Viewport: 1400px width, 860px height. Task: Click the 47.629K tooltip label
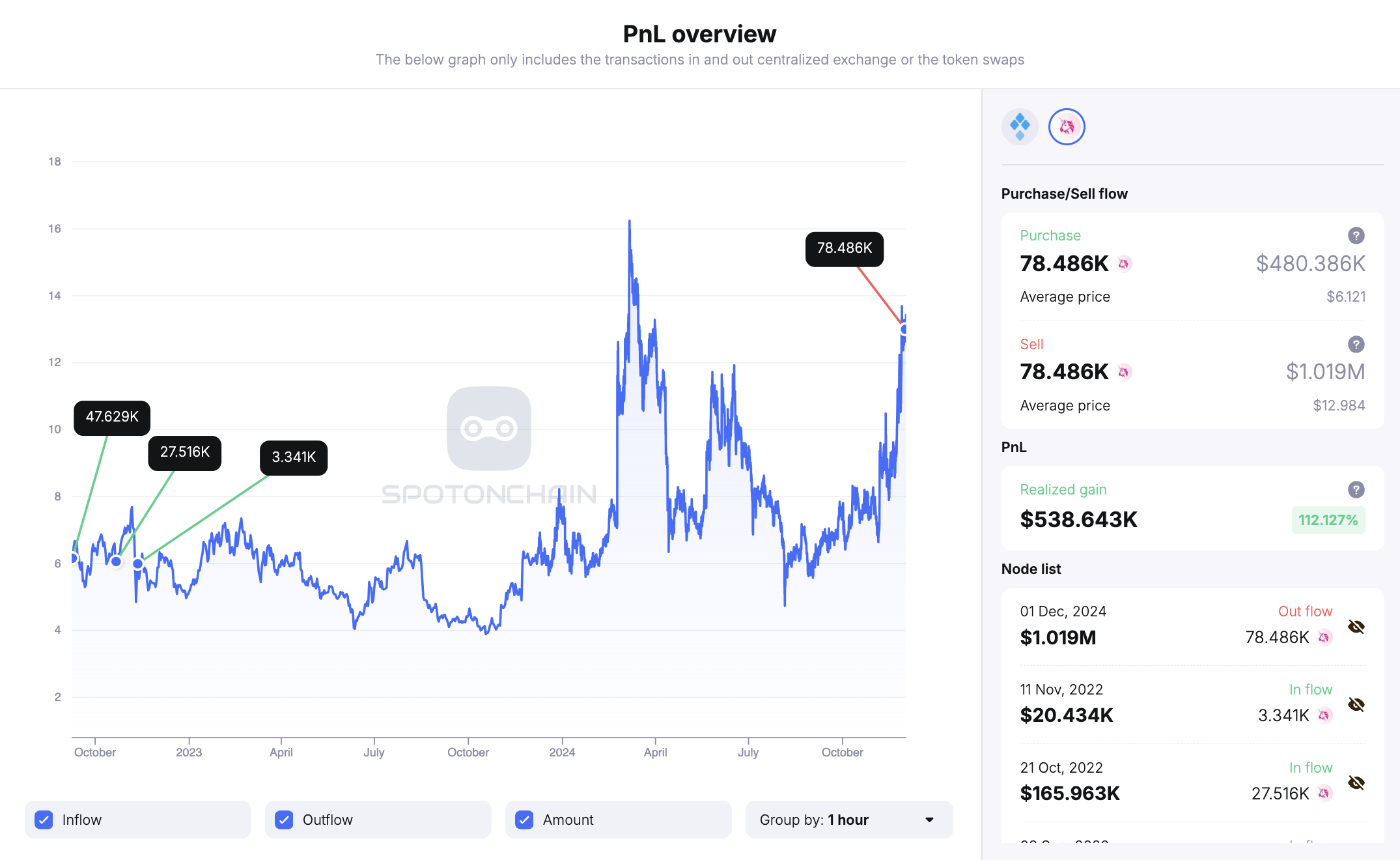click(x=111, y=417)
